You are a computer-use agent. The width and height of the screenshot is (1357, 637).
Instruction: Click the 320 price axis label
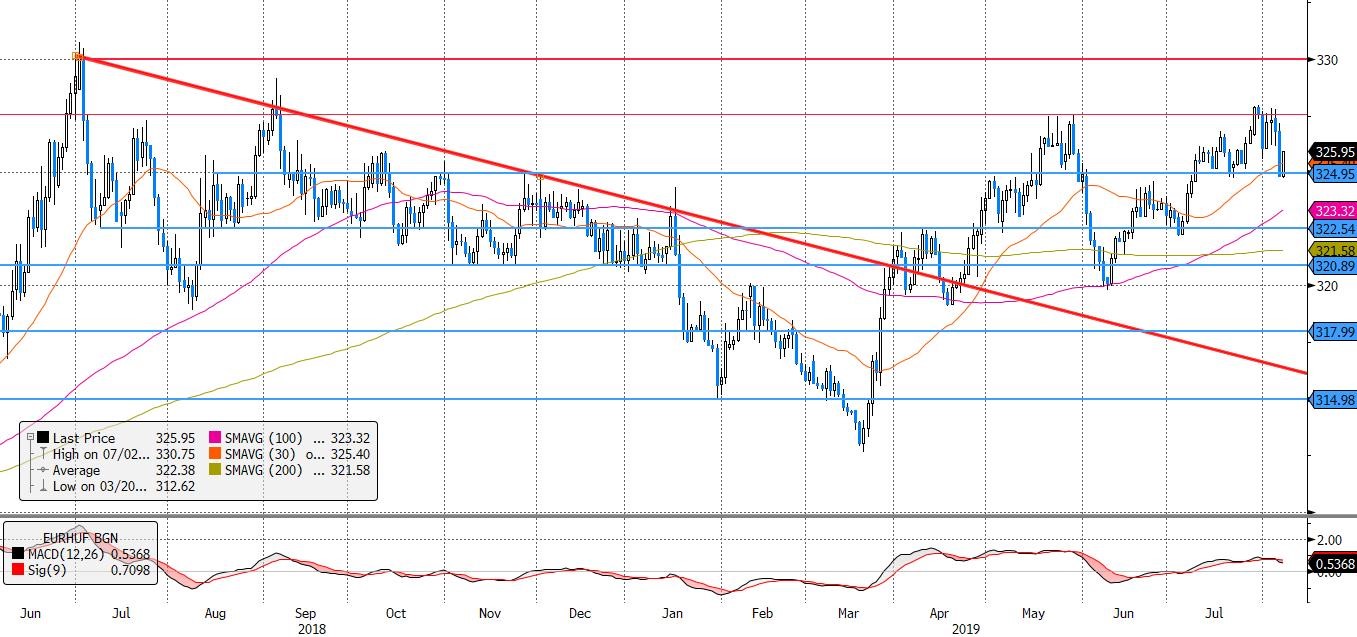pos(1327,286)
